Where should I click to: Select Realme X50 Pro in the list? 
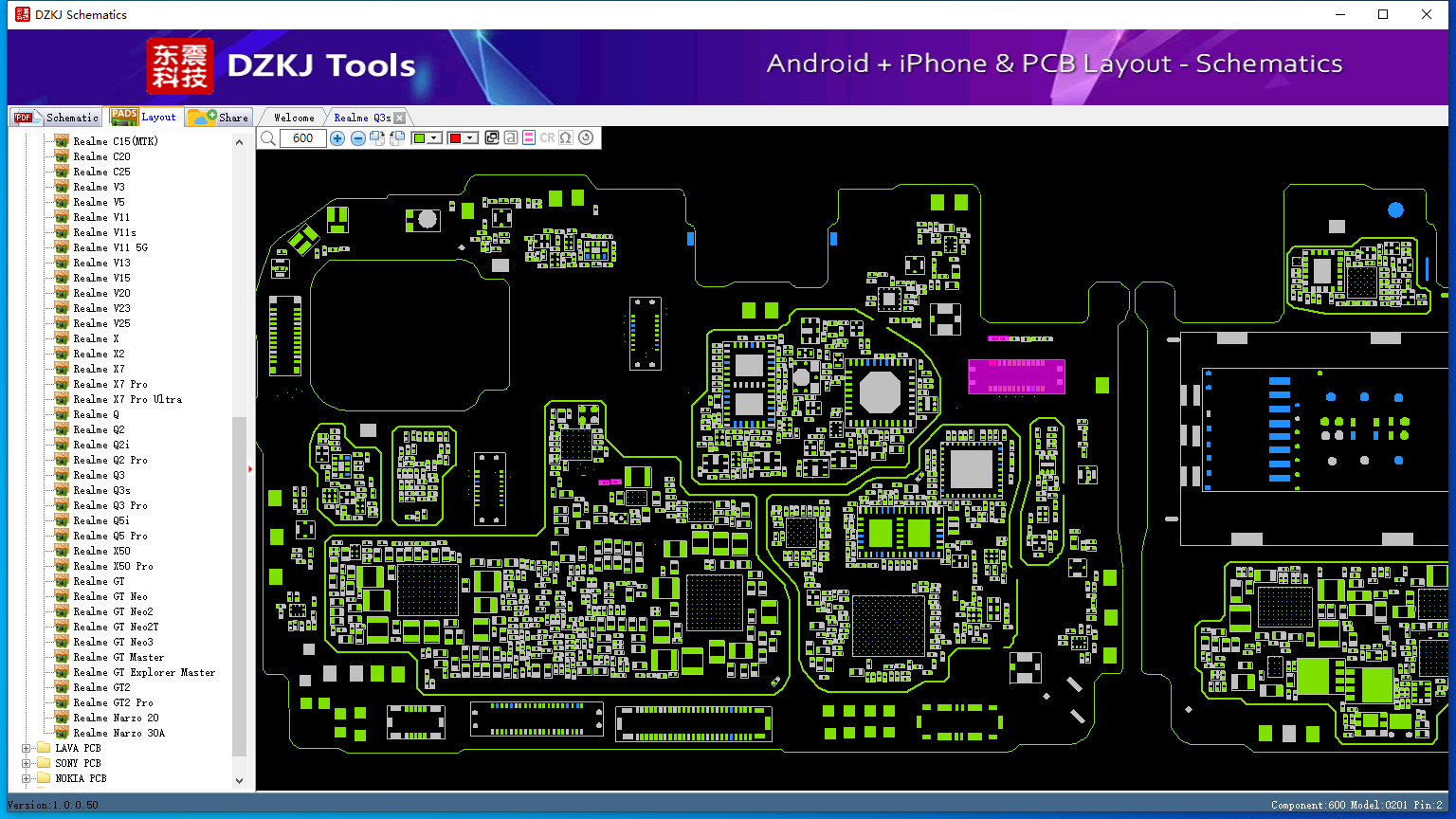click(x=114, y=566)
